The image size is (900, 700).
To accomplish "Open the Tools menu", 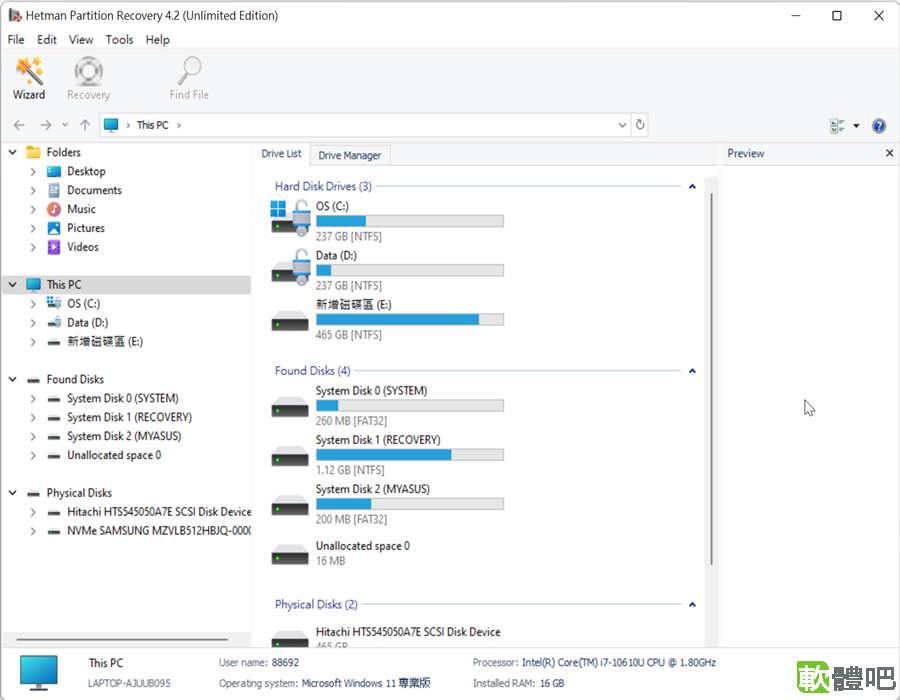I will 119,40.
